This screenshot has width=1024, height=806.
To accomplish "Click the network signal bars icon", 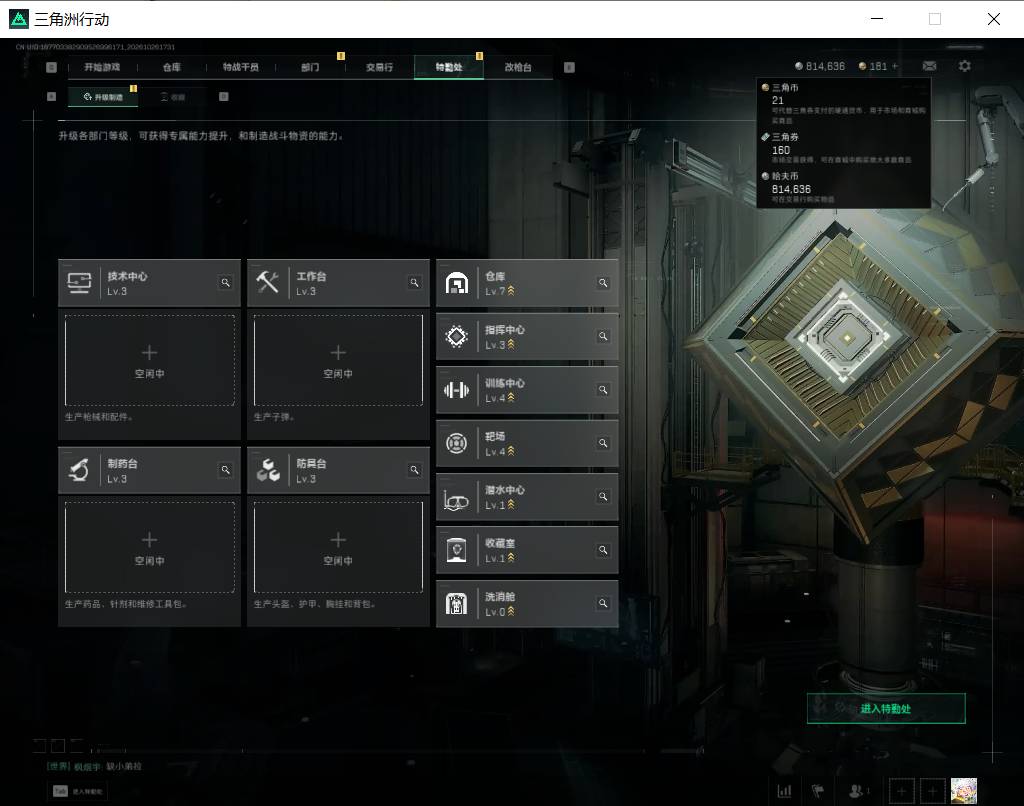I will coord(784,791).
